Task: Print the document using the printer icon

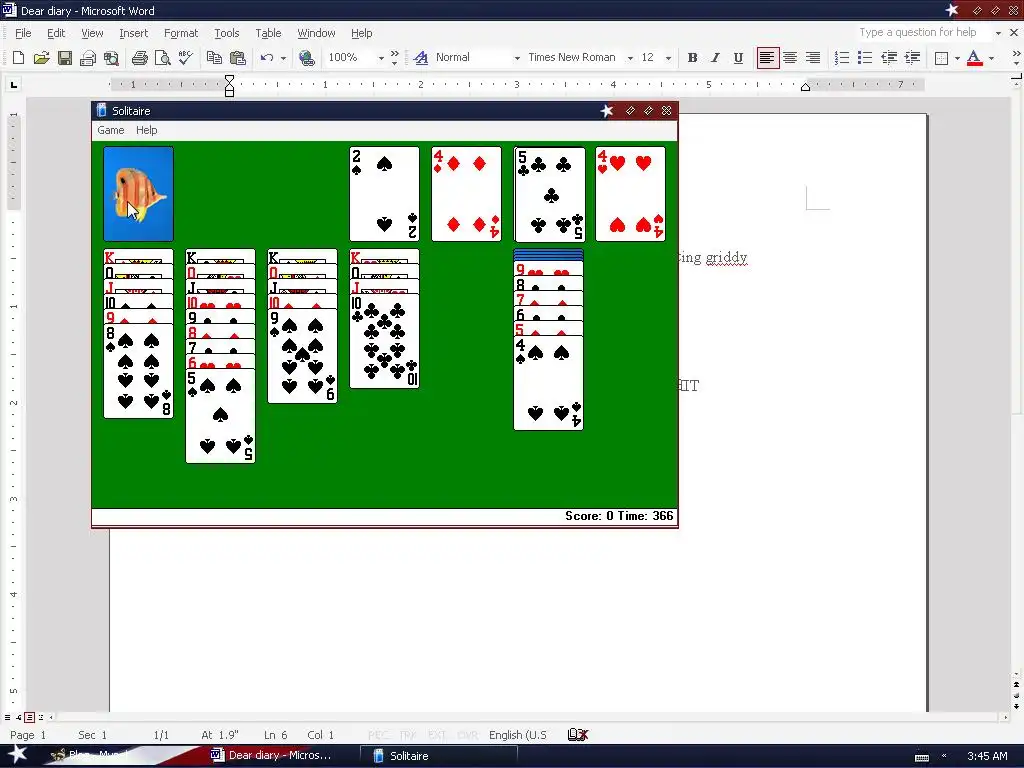Action: click(x=139, y=57)
